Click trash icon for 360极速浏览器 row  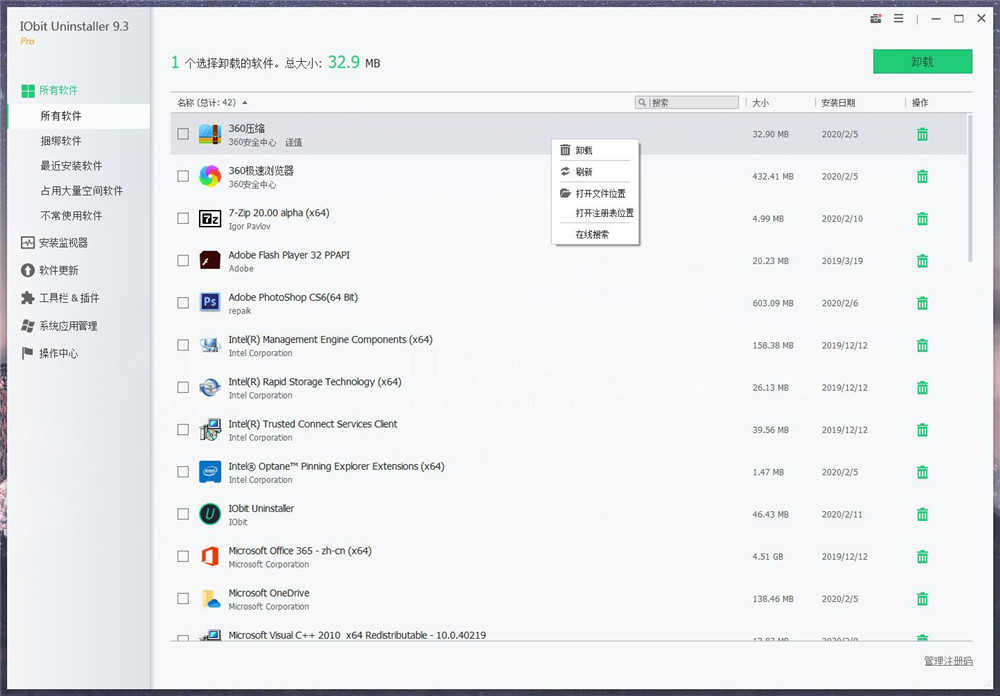(922, 177)
